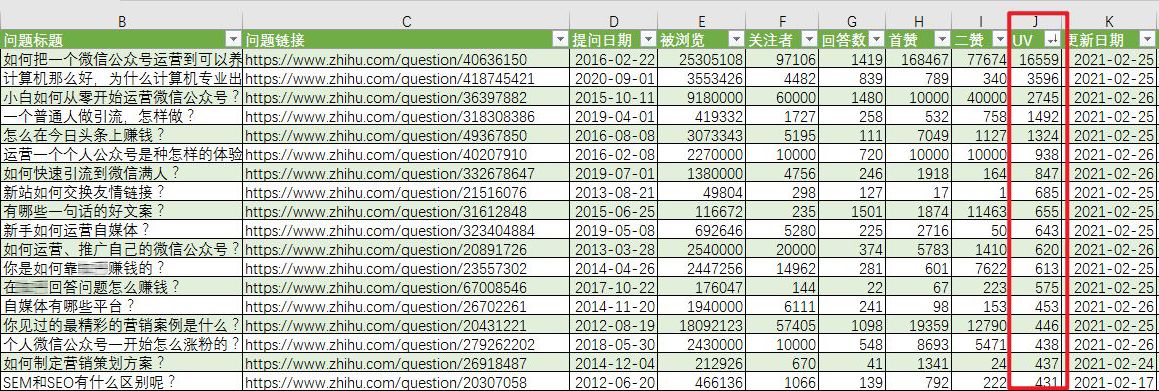Open the filter dropdown for 被浏览
Image resolution: width=1159 pixels, height=391 pixels.
(x=737, y=40)
